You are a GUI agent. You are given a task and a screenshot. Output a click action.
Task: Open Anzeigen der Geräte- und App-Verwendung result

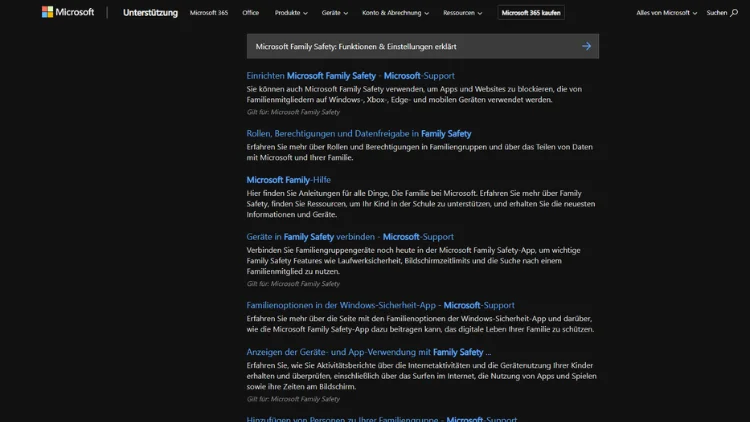(x=368, y=352)
